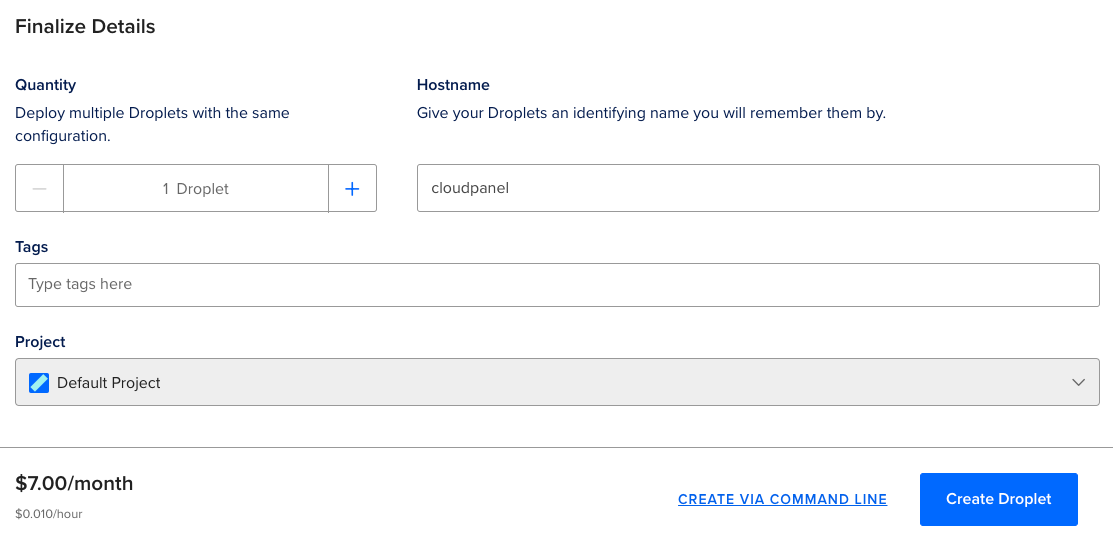Open the Create via Command Line link

782,499
